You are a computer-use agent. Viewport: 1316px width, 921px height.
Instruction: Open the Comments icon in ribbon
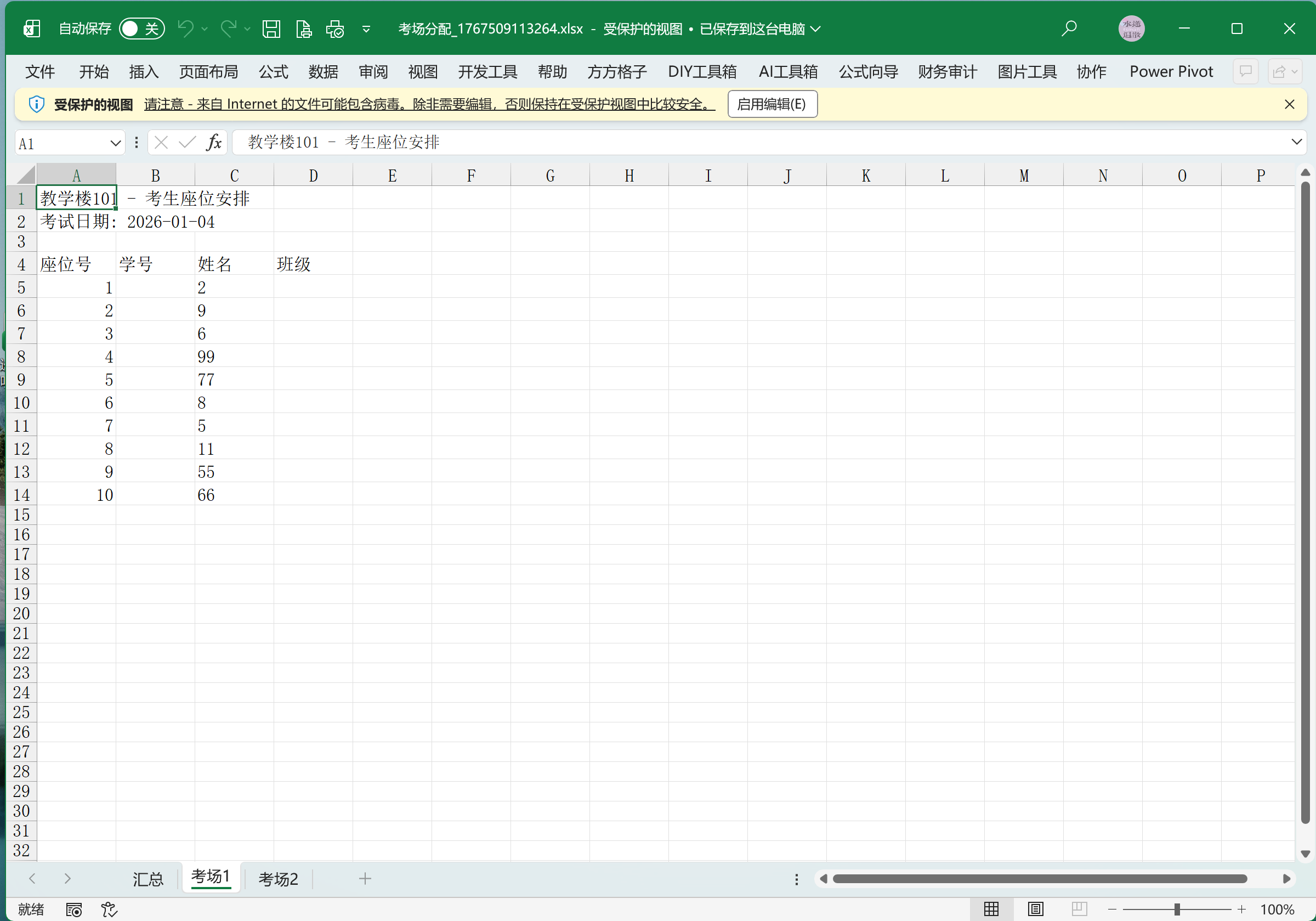tap(1245, 72)
